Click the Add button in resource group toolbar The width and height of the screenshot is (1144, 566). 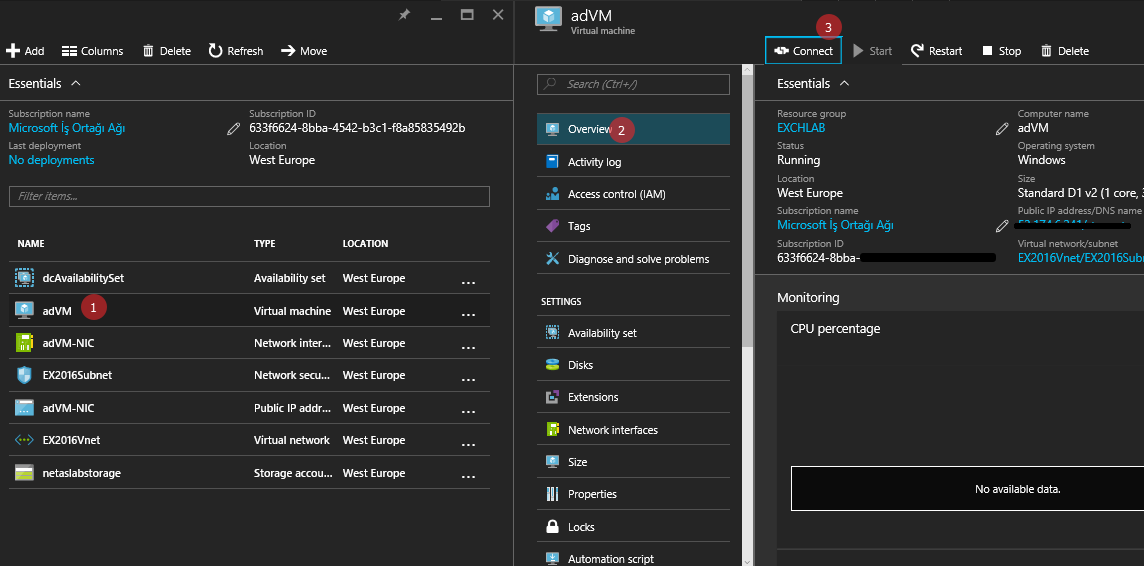(x=25, y=51)
